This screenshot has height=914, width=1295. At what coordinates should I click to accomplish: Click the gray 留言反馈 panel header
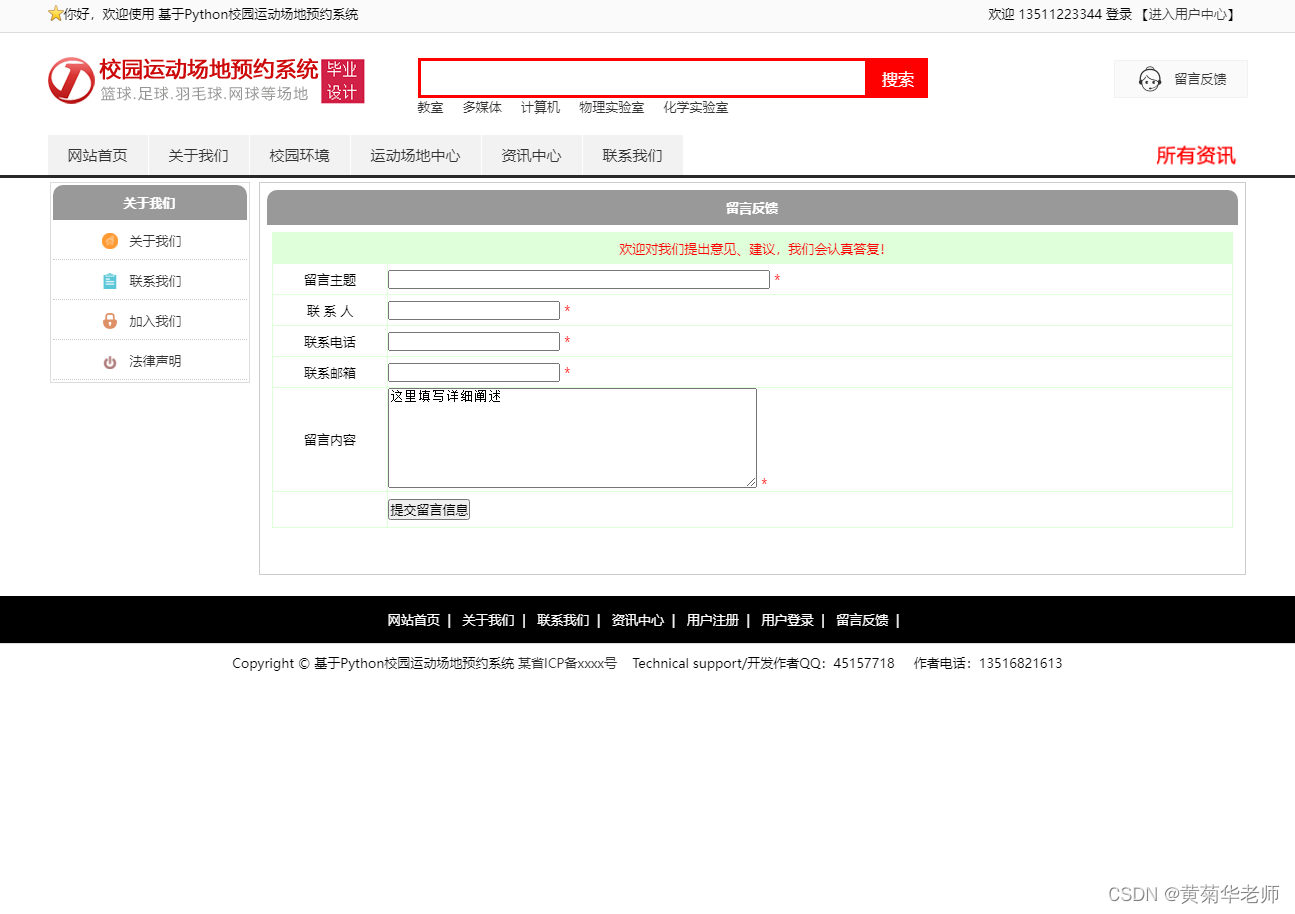click(752, 208)
